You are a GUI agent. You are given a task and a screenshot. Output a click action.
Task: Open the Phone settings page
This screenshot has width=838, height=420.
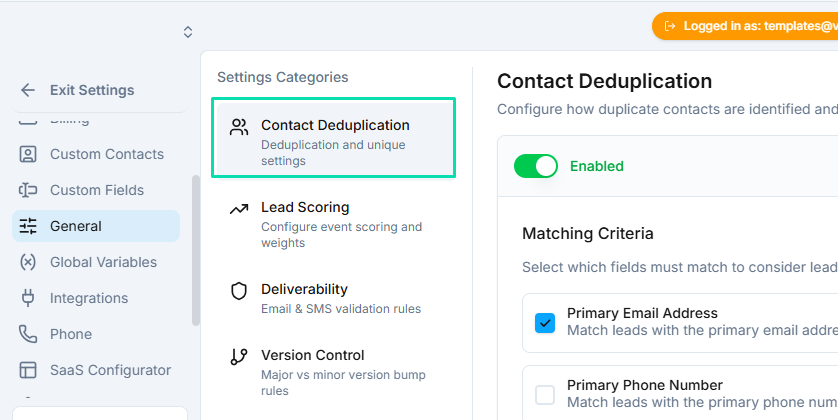point(96,334)
